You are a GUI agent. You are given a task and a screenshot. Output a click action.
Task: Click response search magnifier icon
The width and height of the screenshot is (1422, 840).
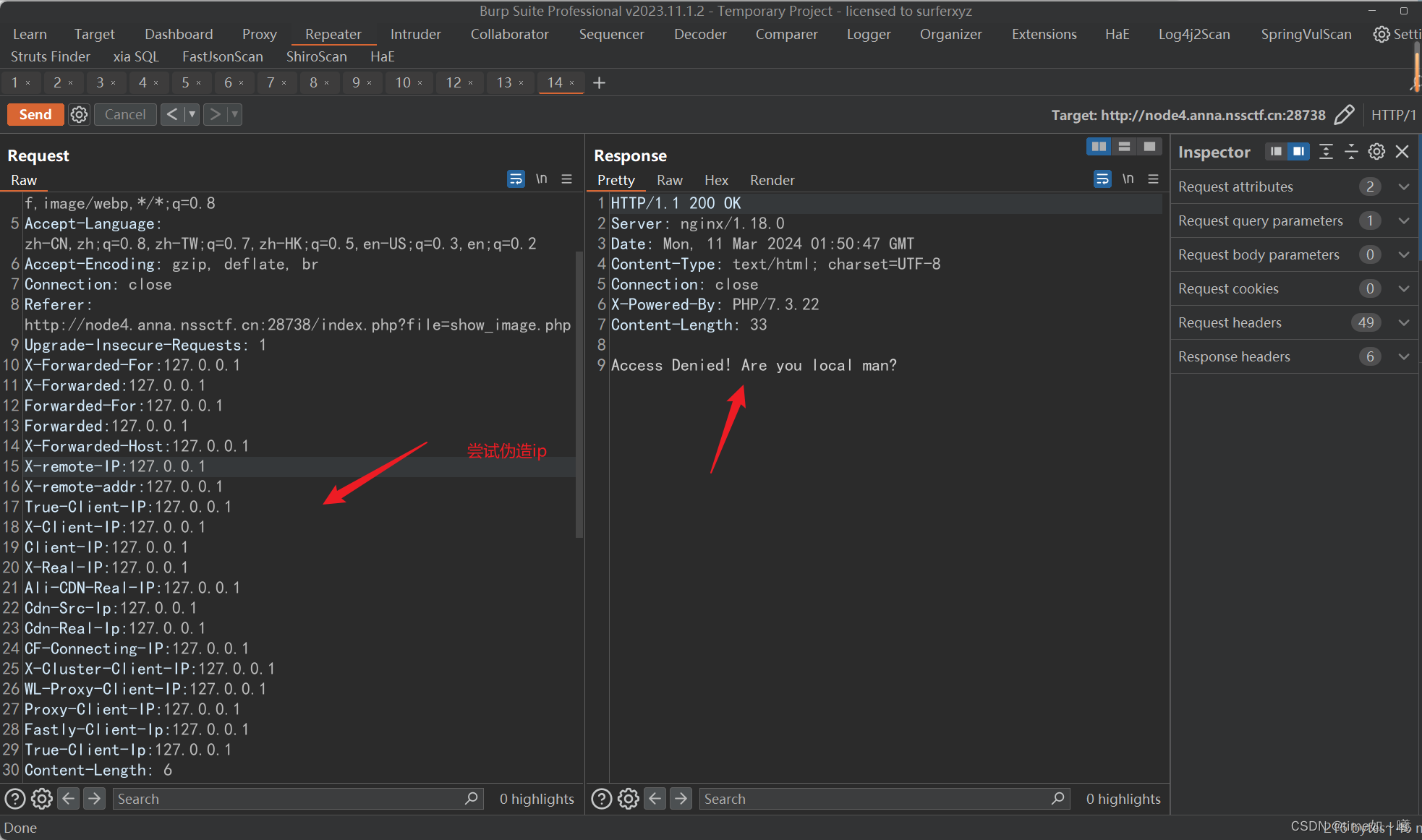point(1058,799)
